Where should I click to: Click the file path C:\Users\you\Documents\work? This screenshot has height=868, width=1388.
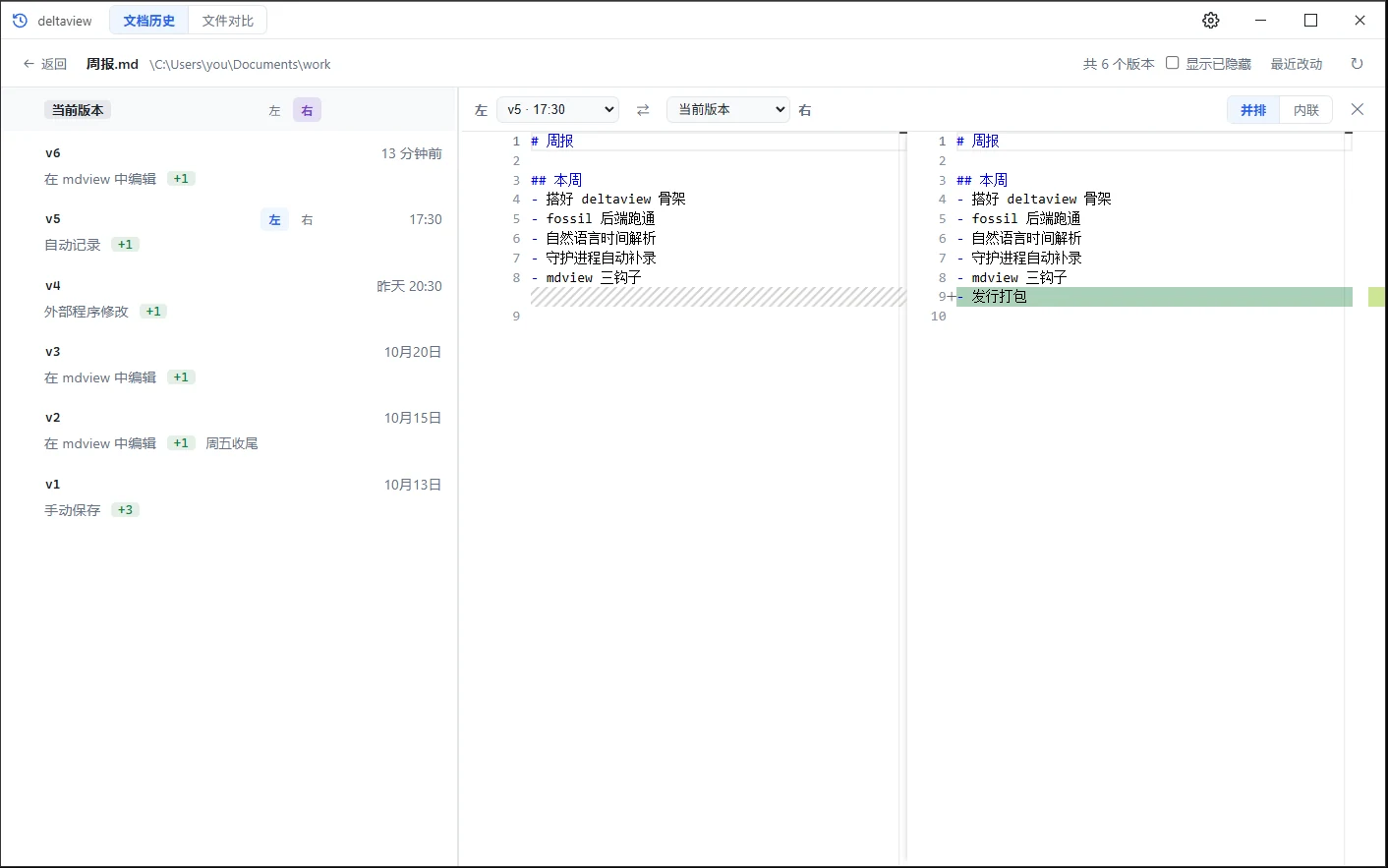point(240,64)
